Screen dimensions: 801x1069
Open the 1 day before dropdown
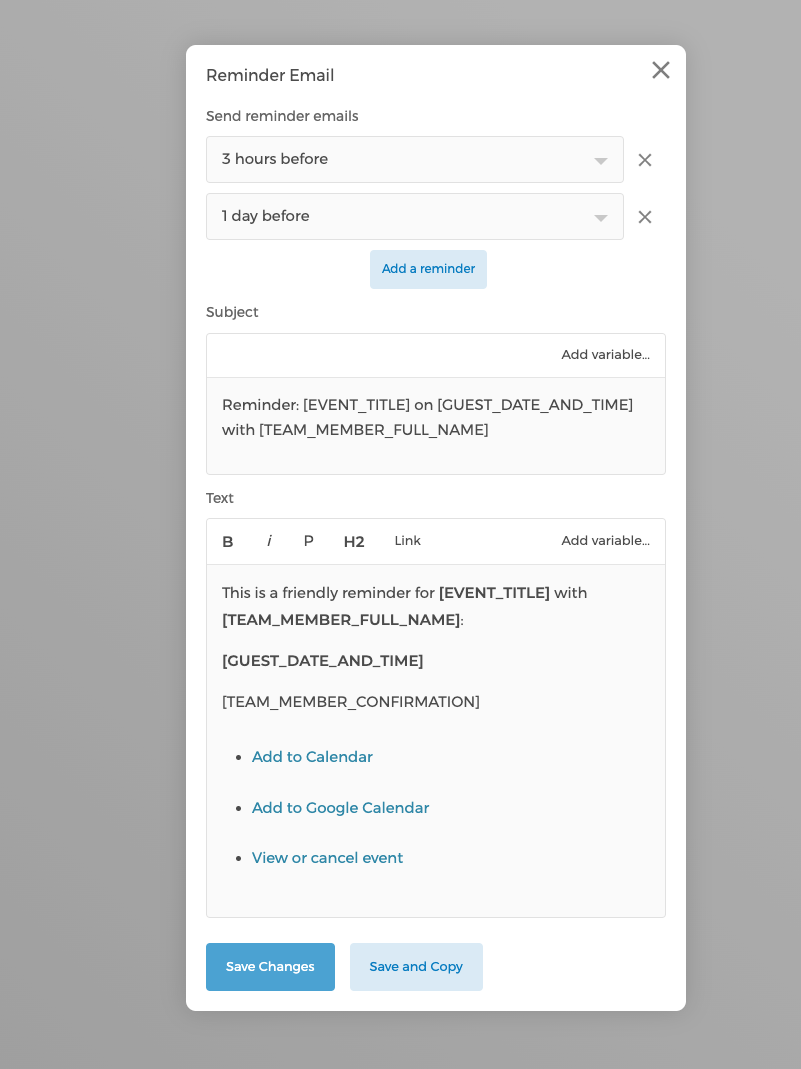[x=415, y=217]
